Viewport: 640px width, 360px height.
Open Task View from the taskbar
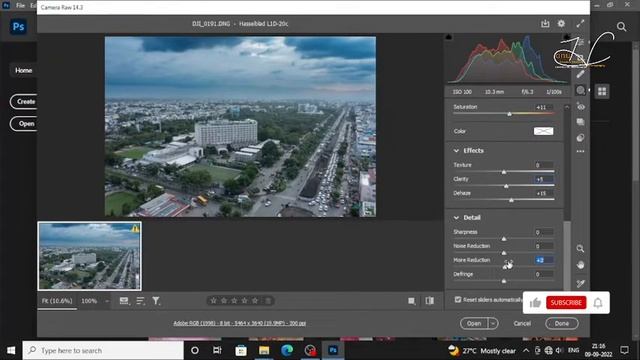(217, 350)
